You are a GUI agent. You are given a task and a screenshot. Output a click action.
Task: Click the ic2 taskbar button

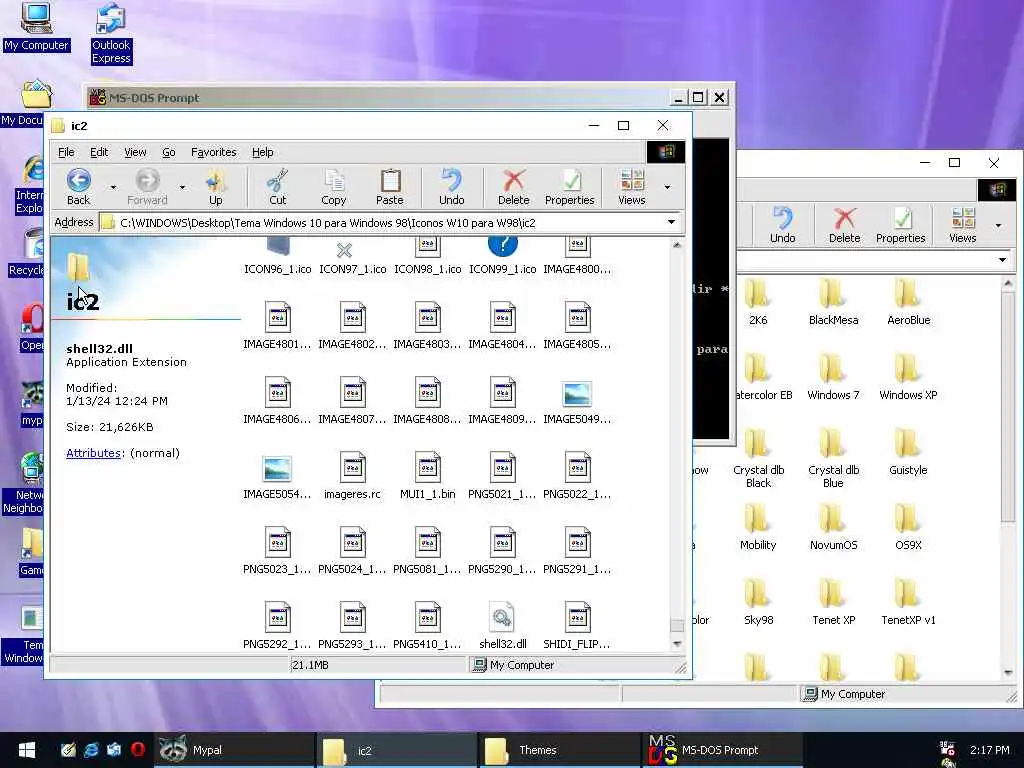(x=398, y=750)
